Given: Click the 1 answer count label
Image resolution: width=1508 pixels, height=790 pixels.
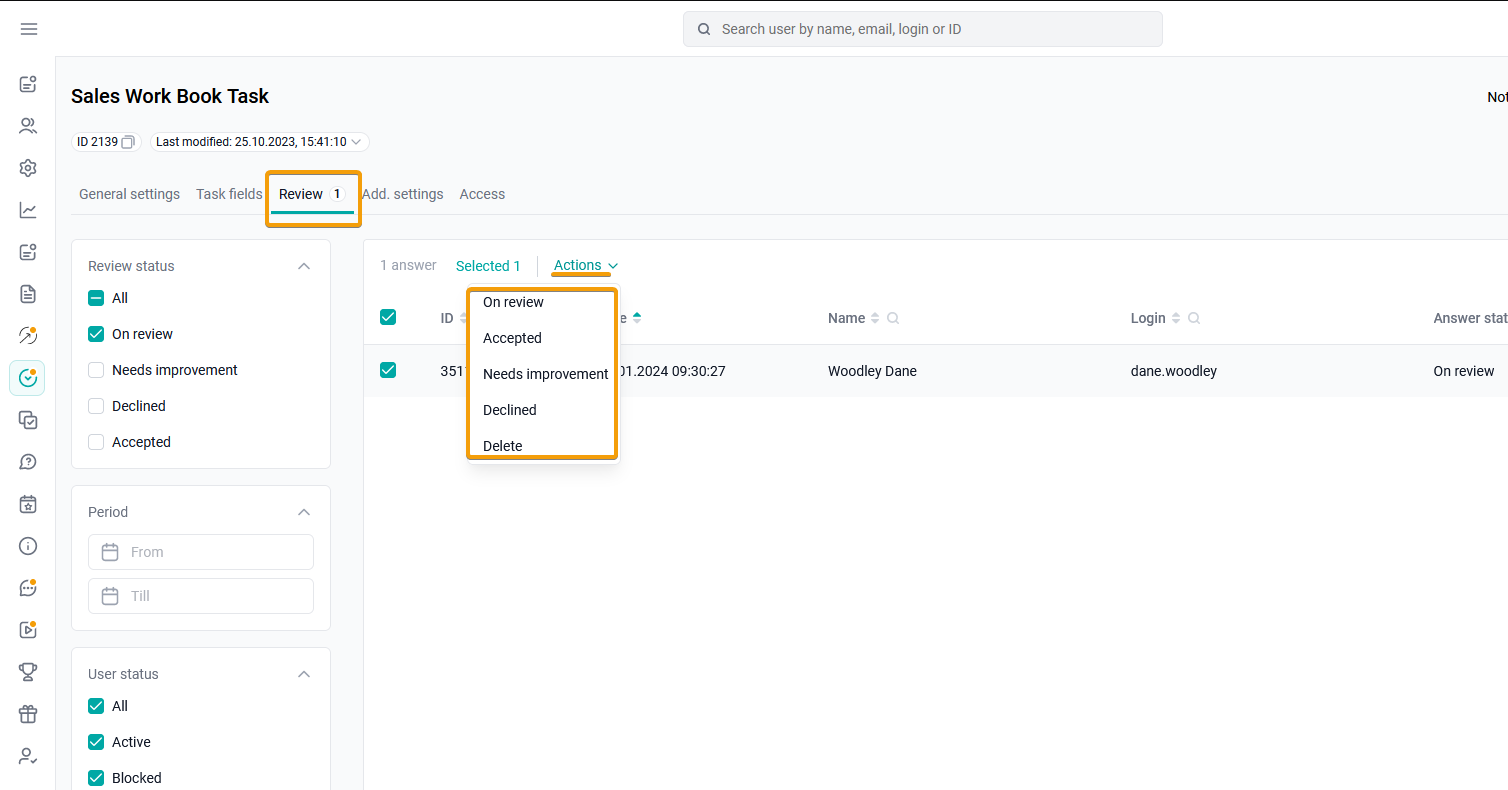Looking at the screenshot, I should pyautogui.click(x=408, y=265).
